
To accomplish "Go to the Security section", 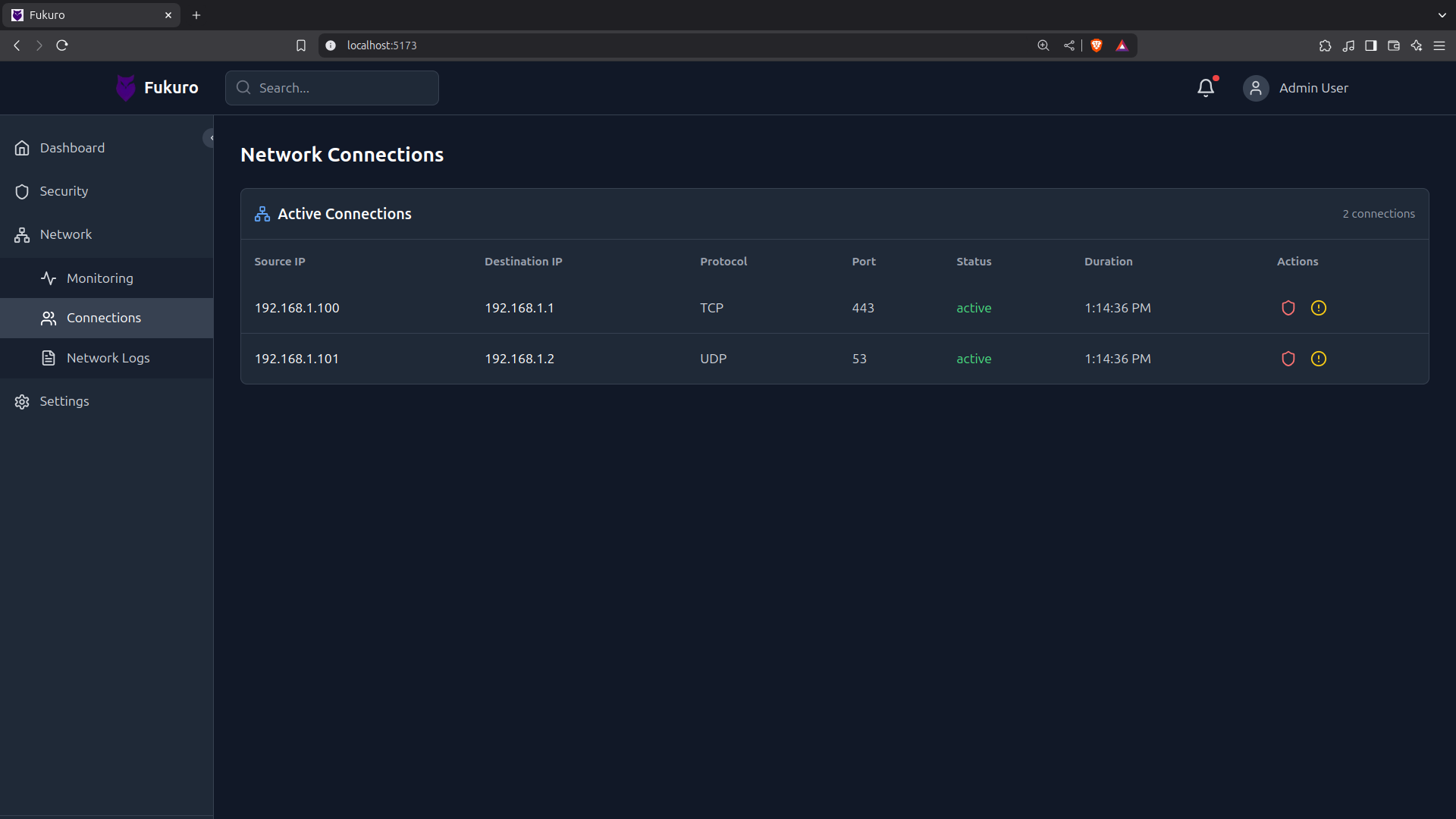I will tap(64, 191).
